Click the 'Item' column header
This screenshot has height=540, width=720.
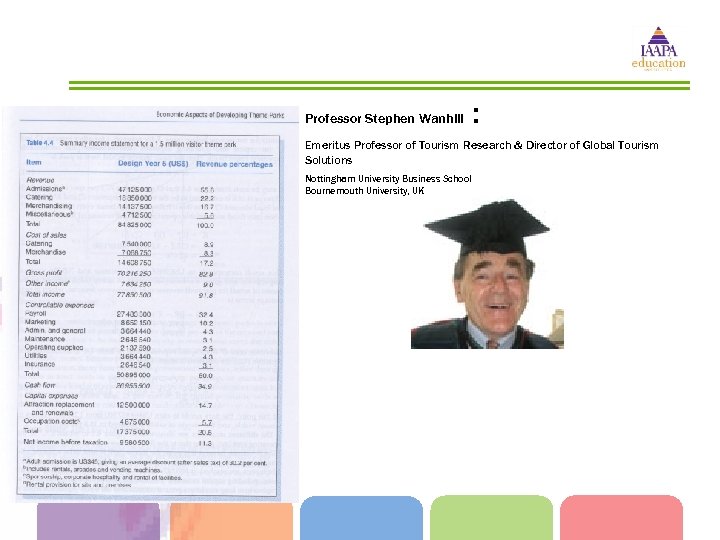click(x=34, y=163)
